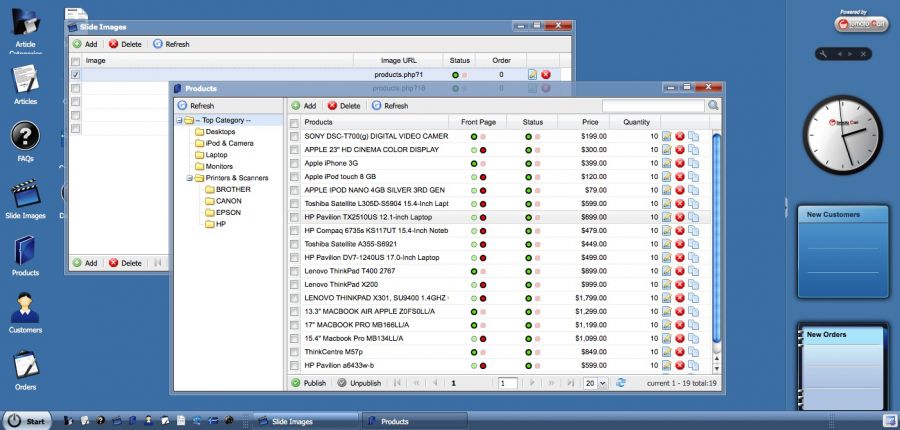Reload the product list with the pager refresh icon
The image size is (900, 430).
620,383
